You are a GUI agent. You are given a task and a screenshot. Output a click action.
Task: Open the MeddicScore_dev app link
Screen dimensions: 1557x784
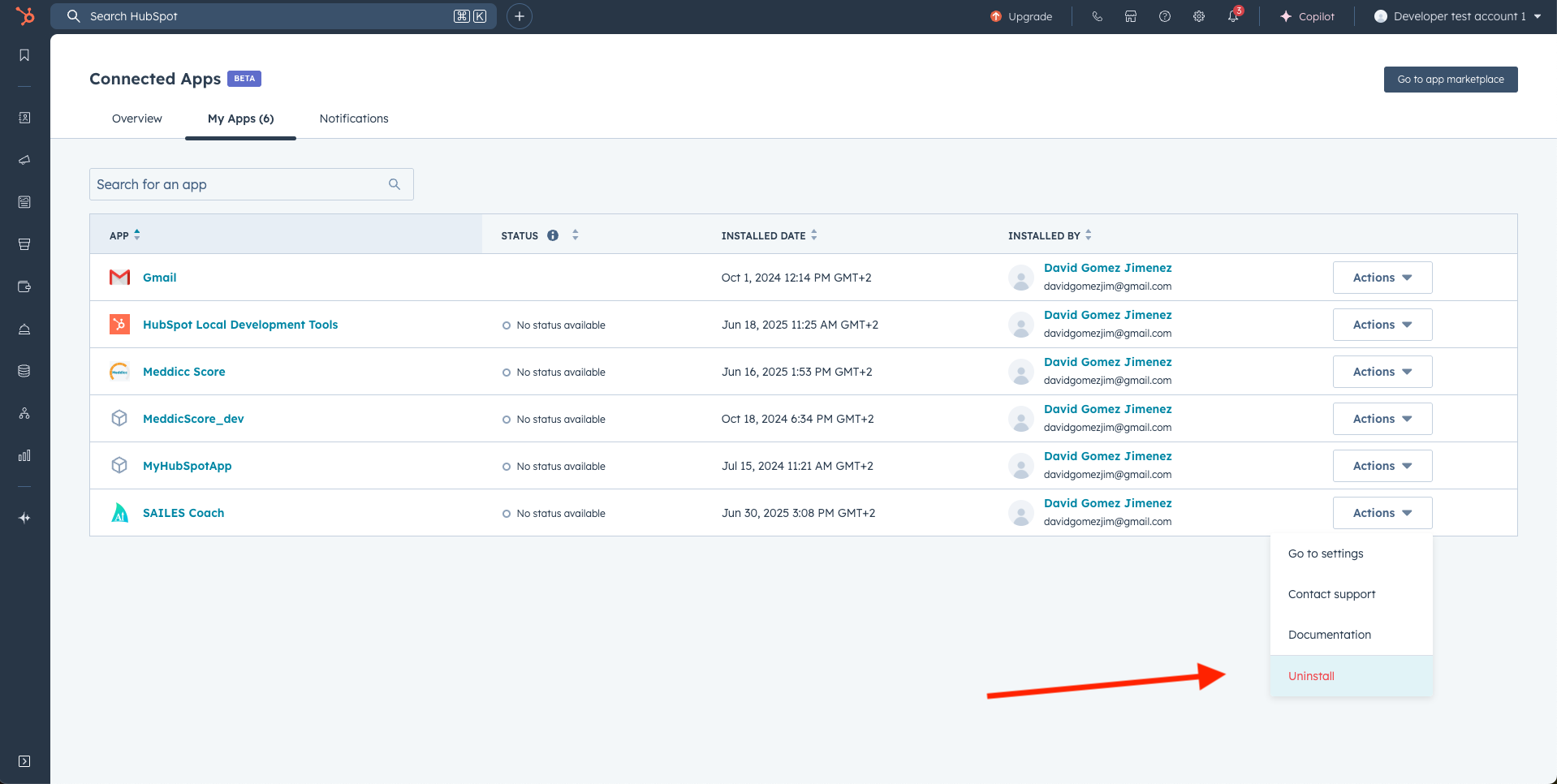[x=193, y=419]
